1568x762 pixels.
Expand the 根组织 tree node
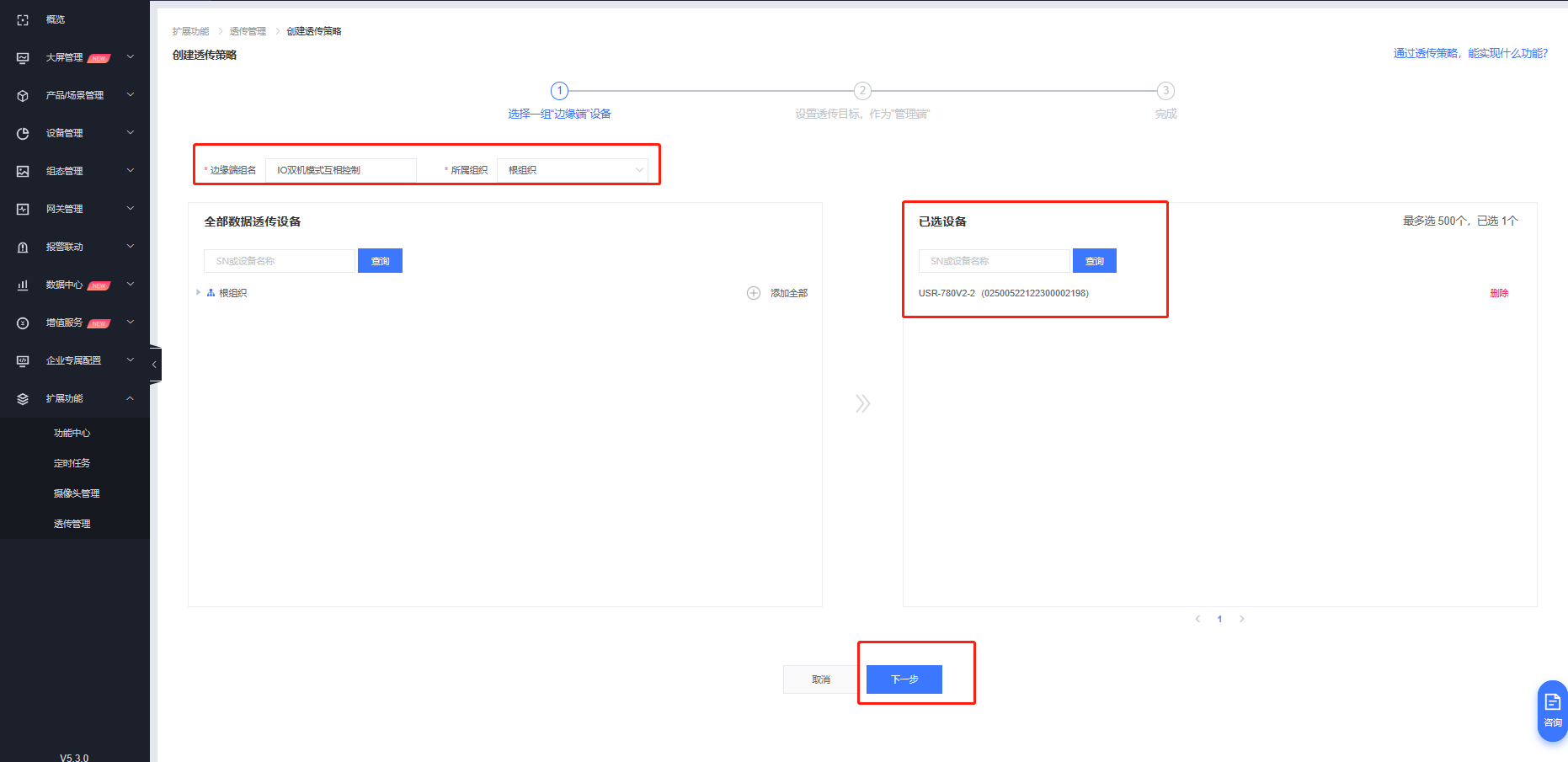pyautogui.click(x=199, y=293)
